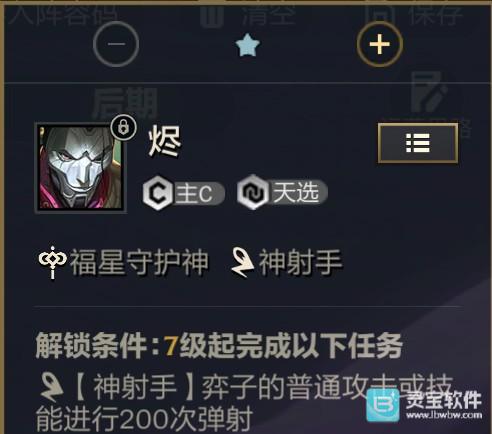Toggle the lock icon on 烬's portrait
Screen dimensions: 492x434
[123, 127]
